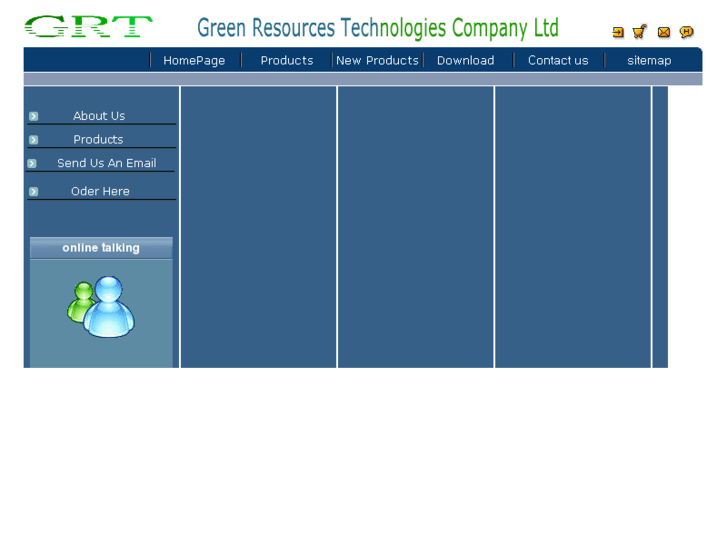Image resolution: width=727 pixels, height=545 pixels.
Task: Open Products in the top navigation bar
Action: pos(287,60)
